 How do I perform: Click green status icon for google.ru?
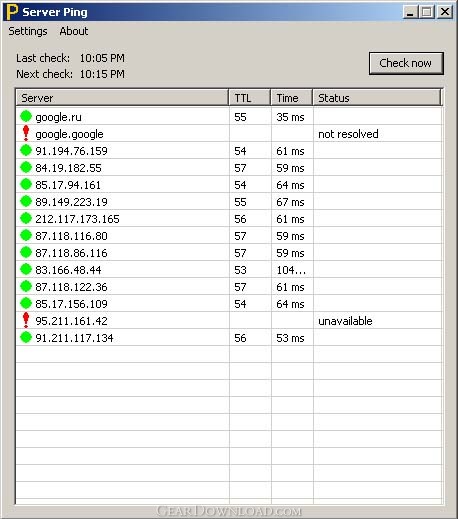point(26,116)
